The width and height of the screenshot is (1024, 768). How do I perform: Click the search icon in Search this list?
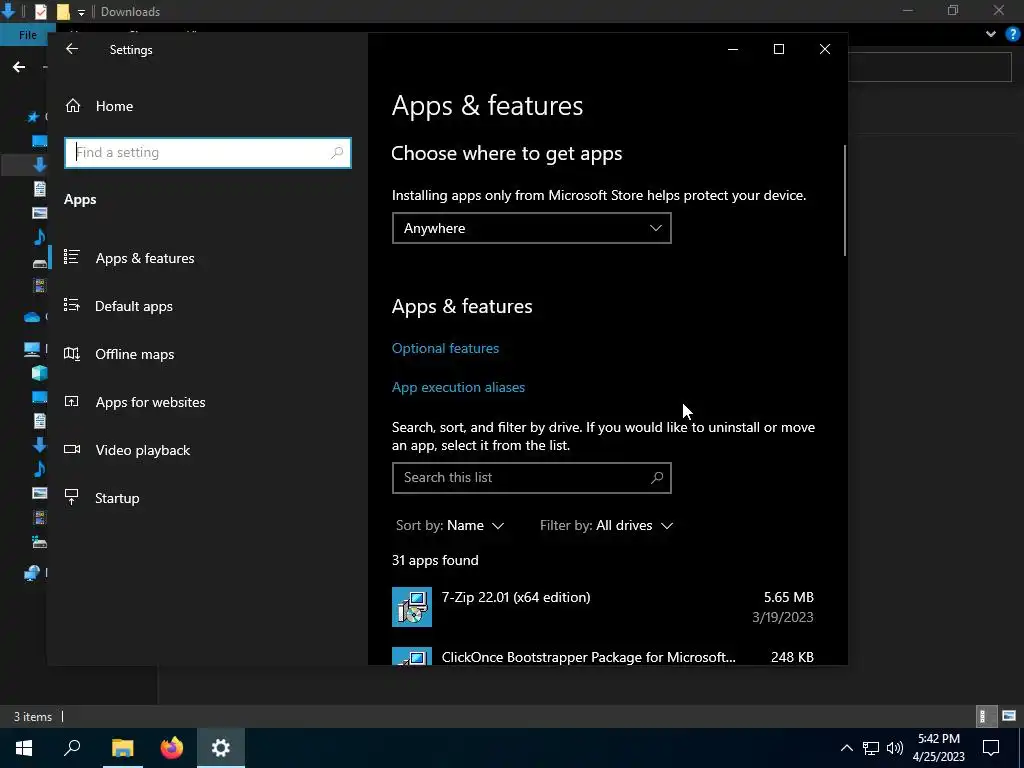tap(657, 477)
